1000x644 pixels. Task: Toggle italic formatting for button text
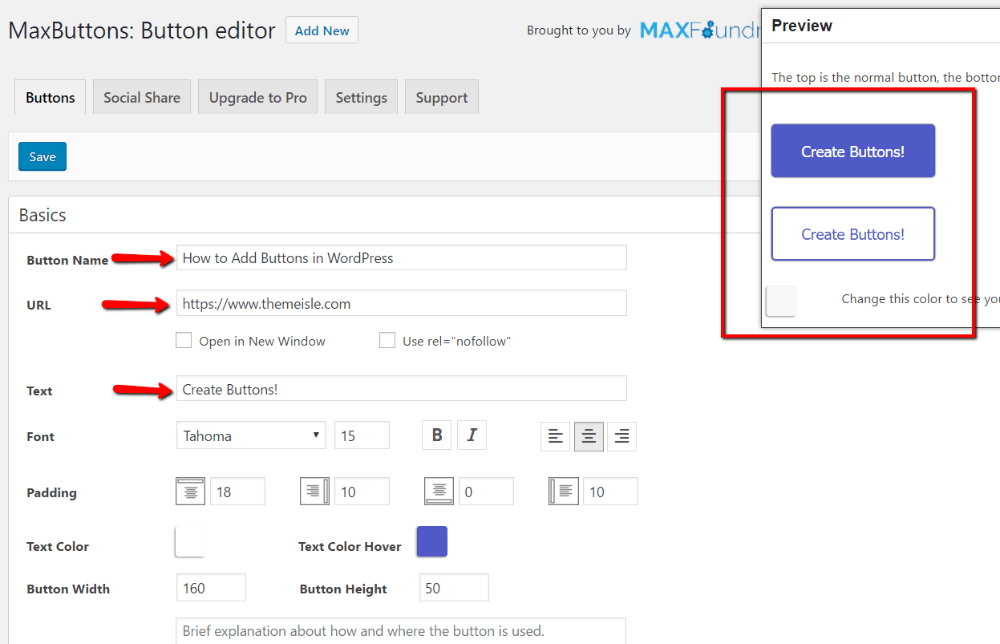pos(472,435)
